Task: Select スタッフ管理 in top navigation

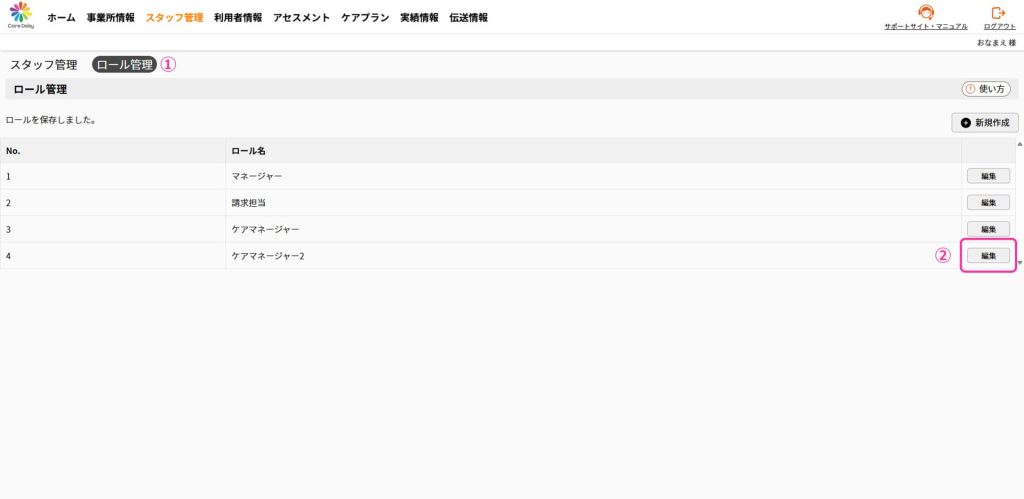Action: (174, 18)
